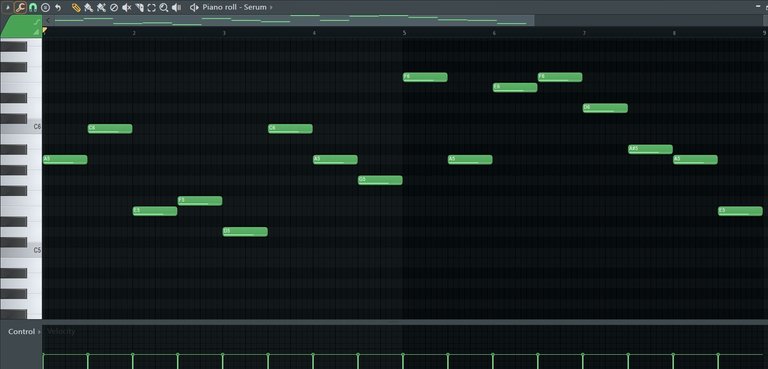Viewport: 768px width, 369px height.
Task: Toggle the snap magnet option
Action: click(33, 7)
